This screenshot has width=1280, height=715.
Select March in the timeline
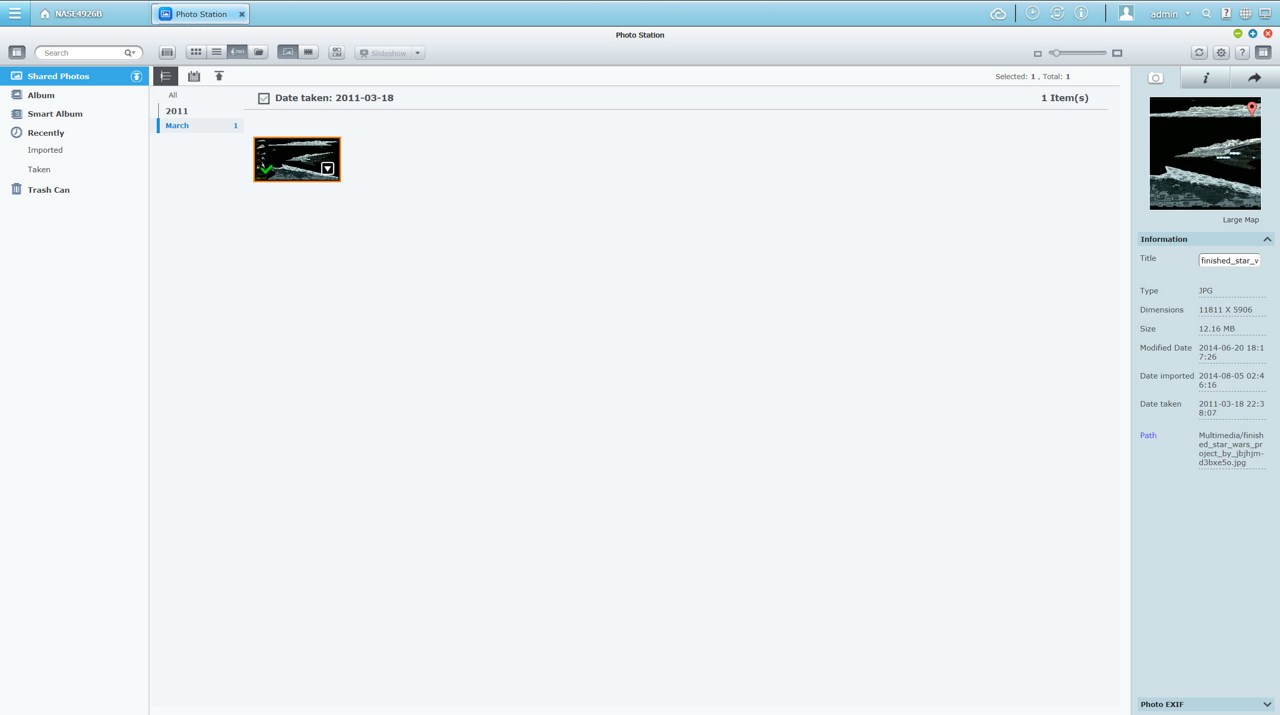click(x=200, y=125)
